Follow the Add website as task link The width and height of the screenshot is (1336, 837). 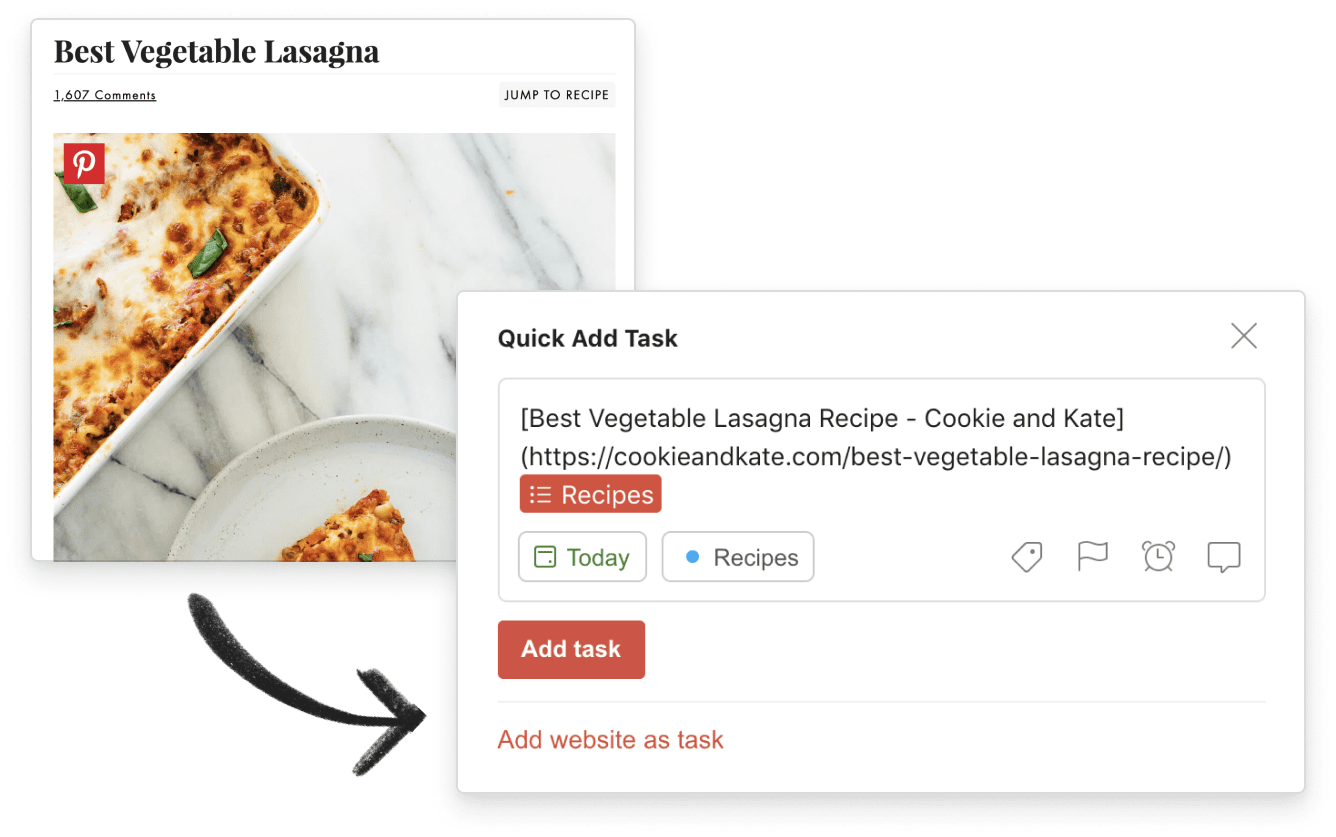coord(610,739)
